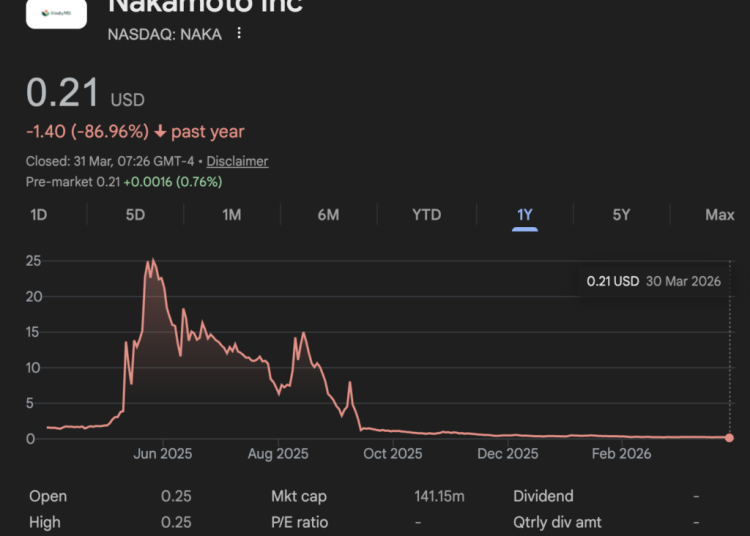Click the Aug 2025 axis label
Viewport: 750px width, 536px height.
click(x=278, y=454)
